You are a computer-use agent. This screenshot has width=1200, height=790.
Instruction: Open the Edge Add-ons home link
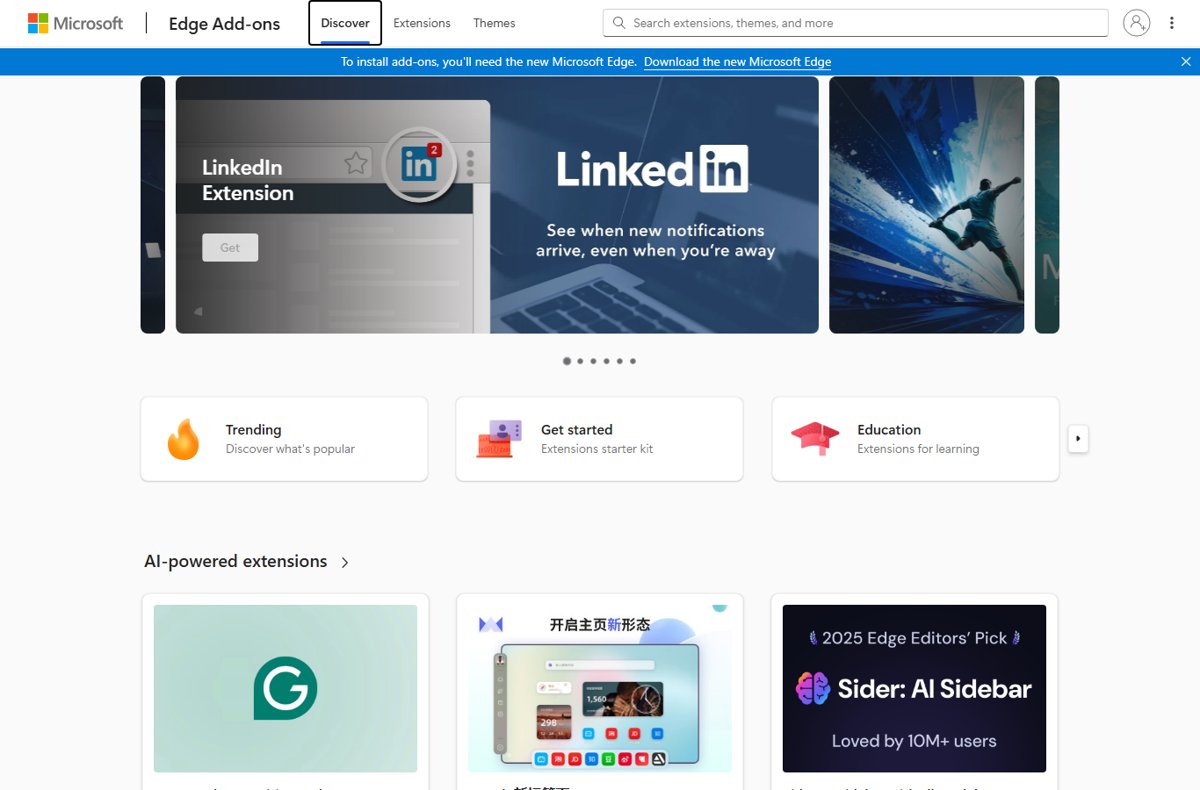click(224, 24)
